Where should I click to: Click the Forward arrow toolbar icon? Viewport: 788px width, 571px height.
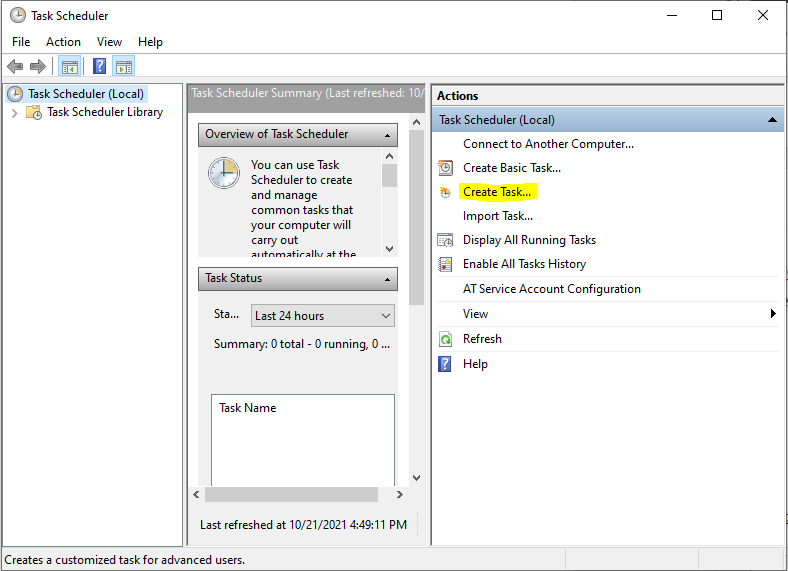(x=38, y=66)
